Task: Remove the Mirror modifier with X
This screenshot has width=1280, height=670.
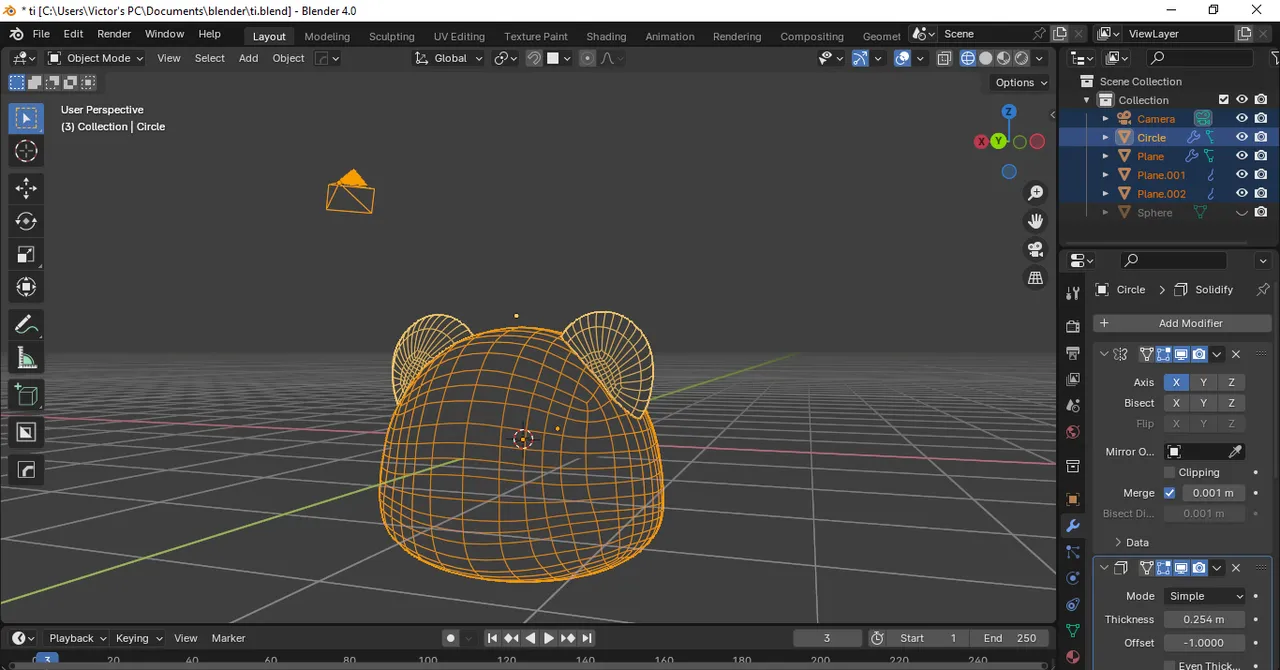Action: [1236, 354]
